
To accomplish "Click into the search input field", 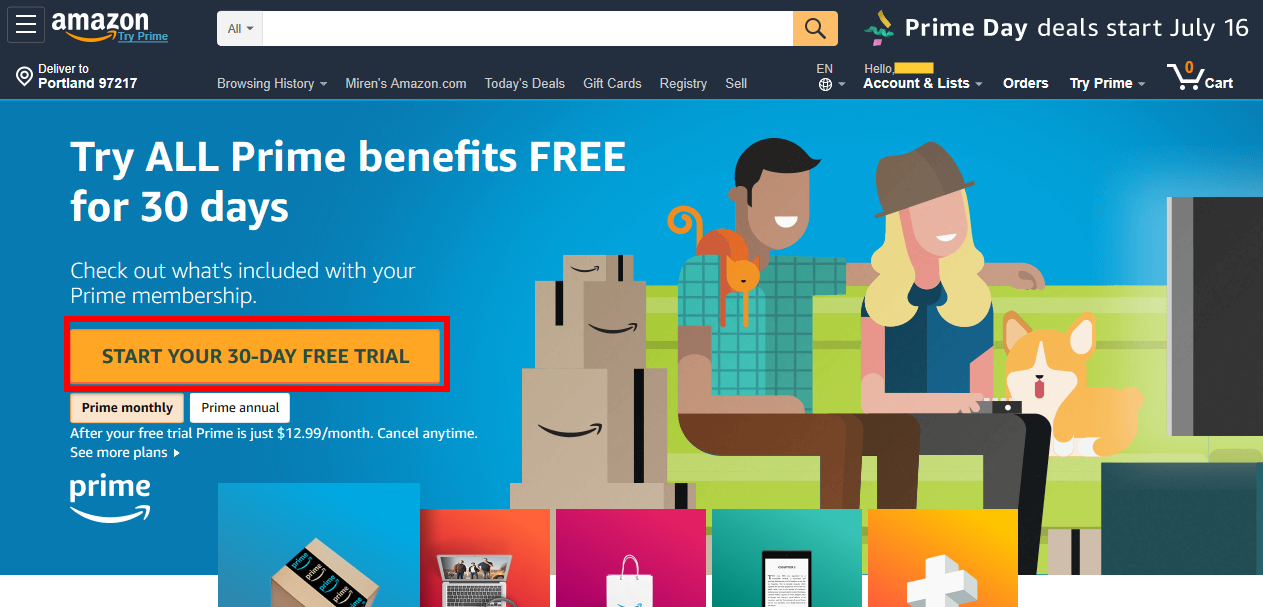I will pos(528,28).
